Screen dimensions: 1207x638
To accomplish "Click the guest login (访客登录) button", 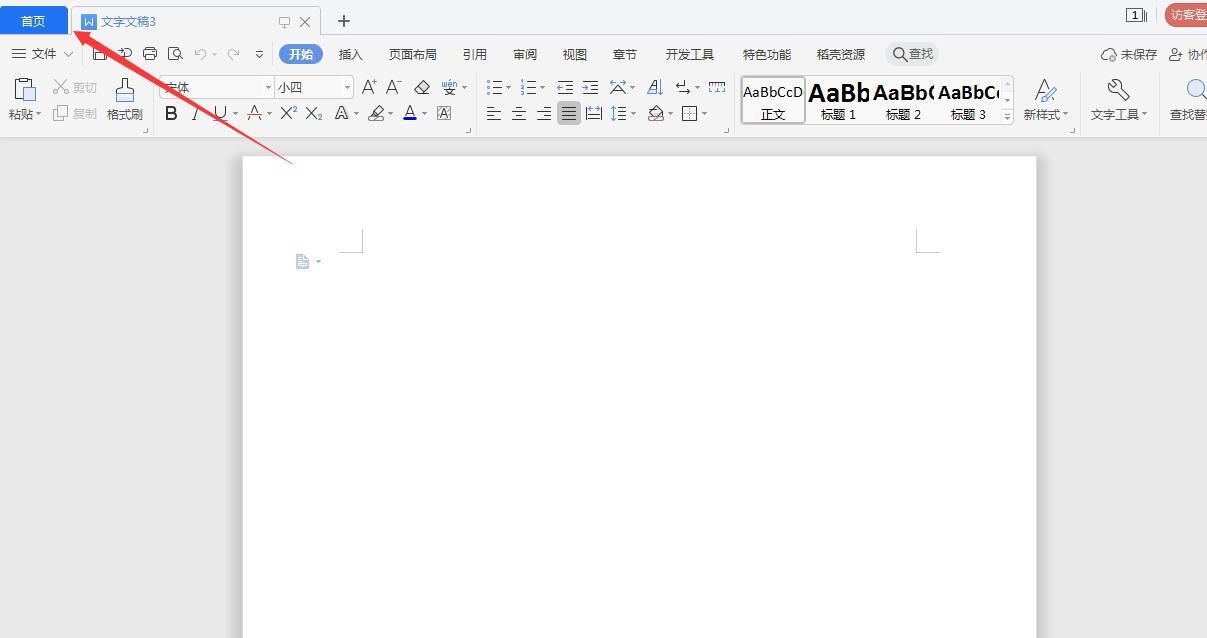I will (x=1186, y=15).
